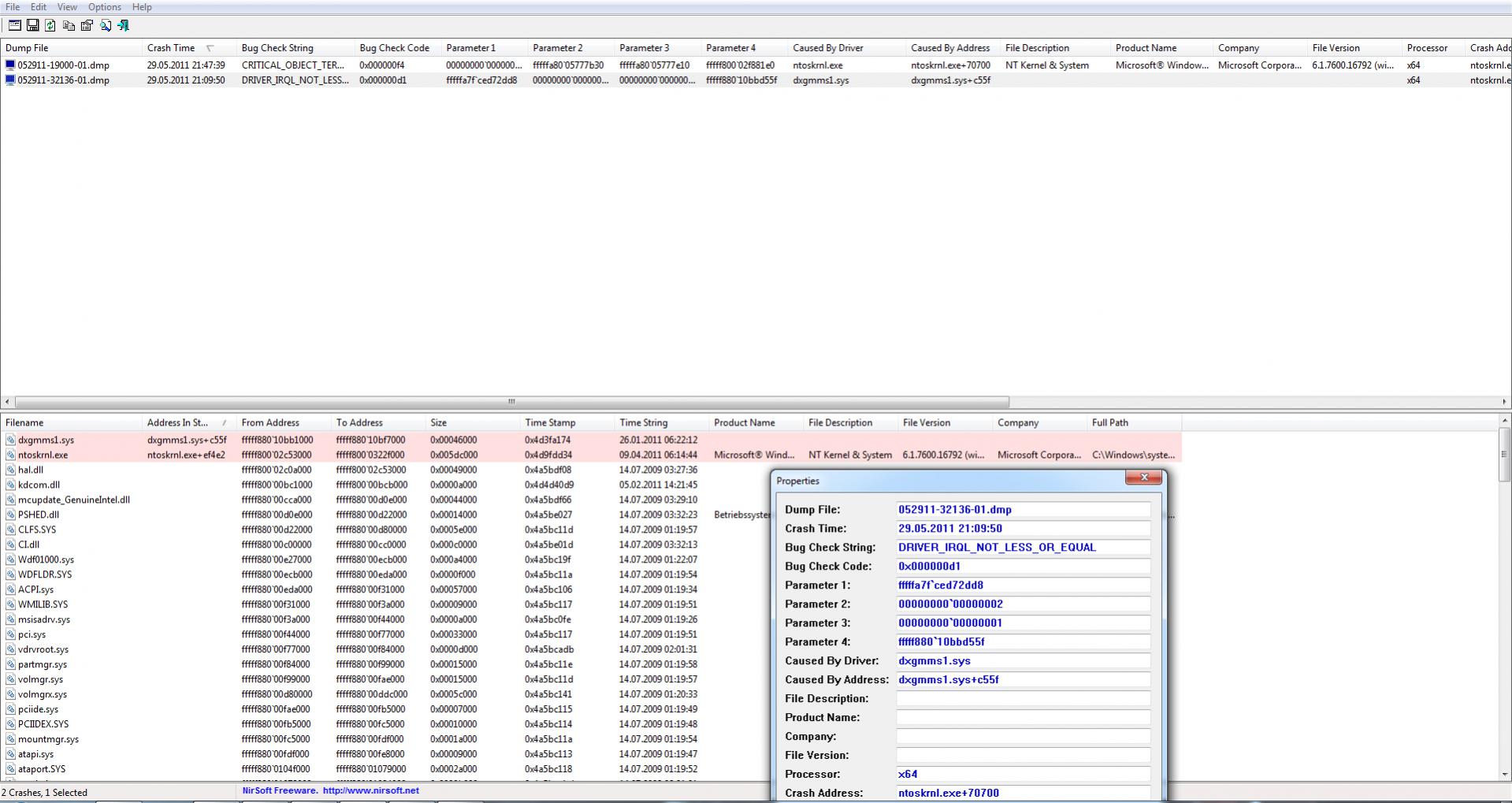Click the file icon beside mcupdate_GenuineIntel.dll
Image resolution: width=1512 pixels, height=803 pixels.
[10, 500]
